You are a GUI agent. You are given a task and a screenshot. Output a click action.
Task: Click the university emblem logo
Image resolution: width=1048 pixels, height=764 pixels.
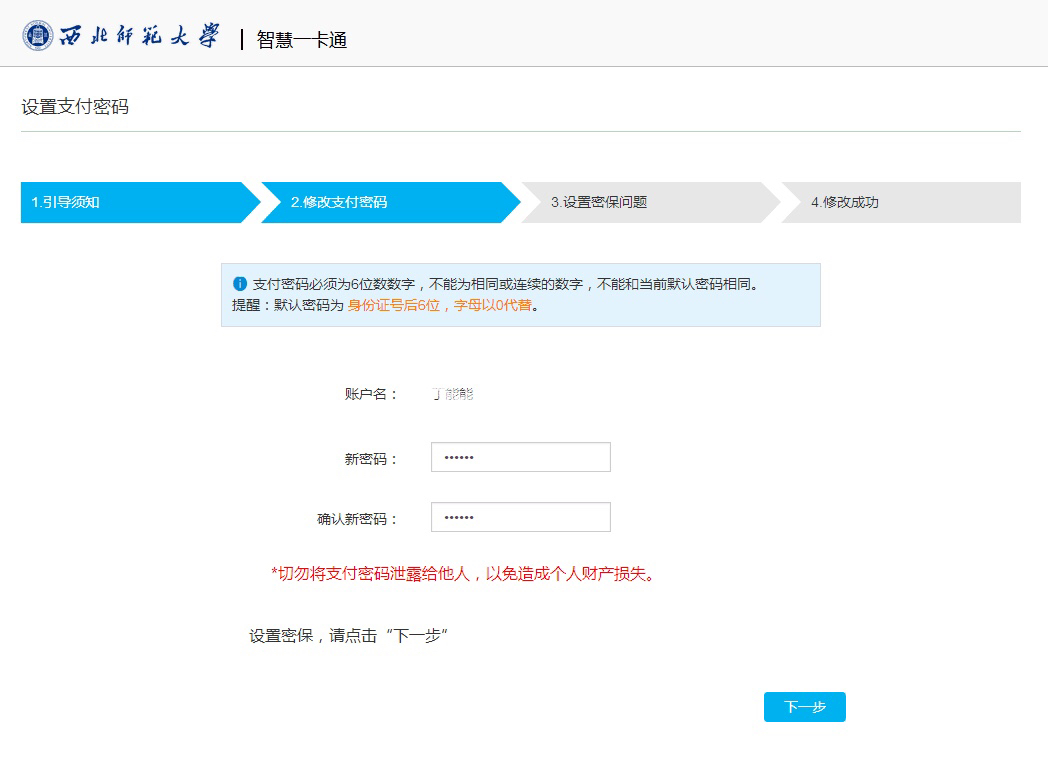pyautogui.click(x=38, y=37)
